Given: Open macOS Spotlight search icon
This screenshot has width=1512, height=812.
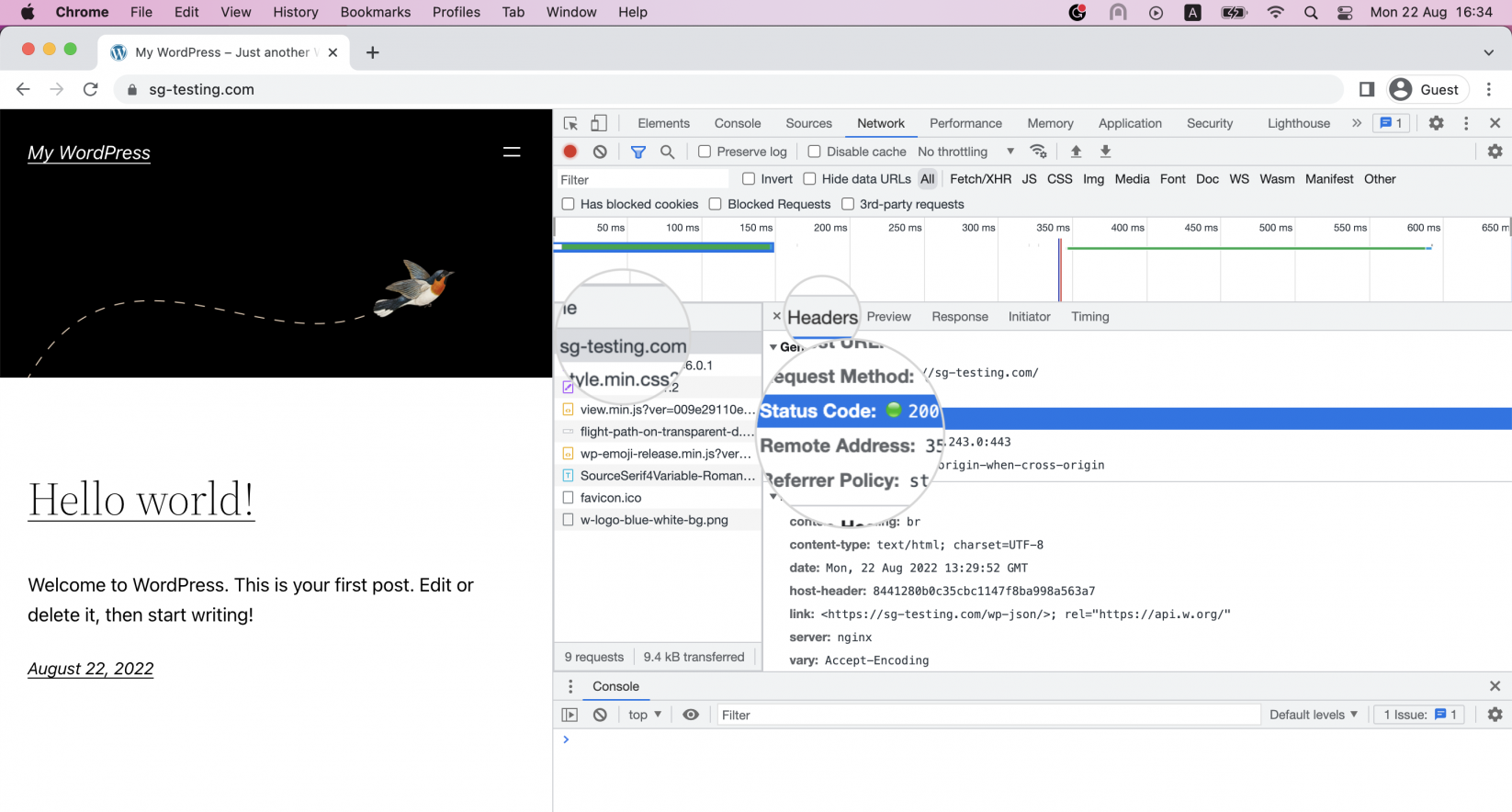Looking at the screenshot, I should coord(1311,12).
